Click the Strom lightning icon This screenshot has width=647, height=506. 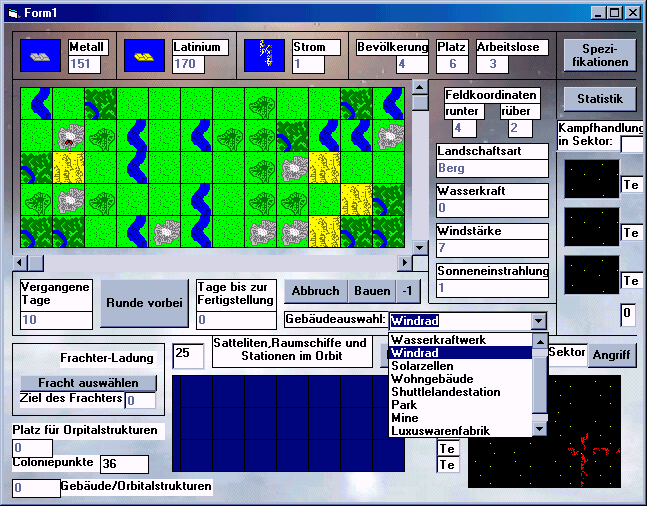[264, 56]
